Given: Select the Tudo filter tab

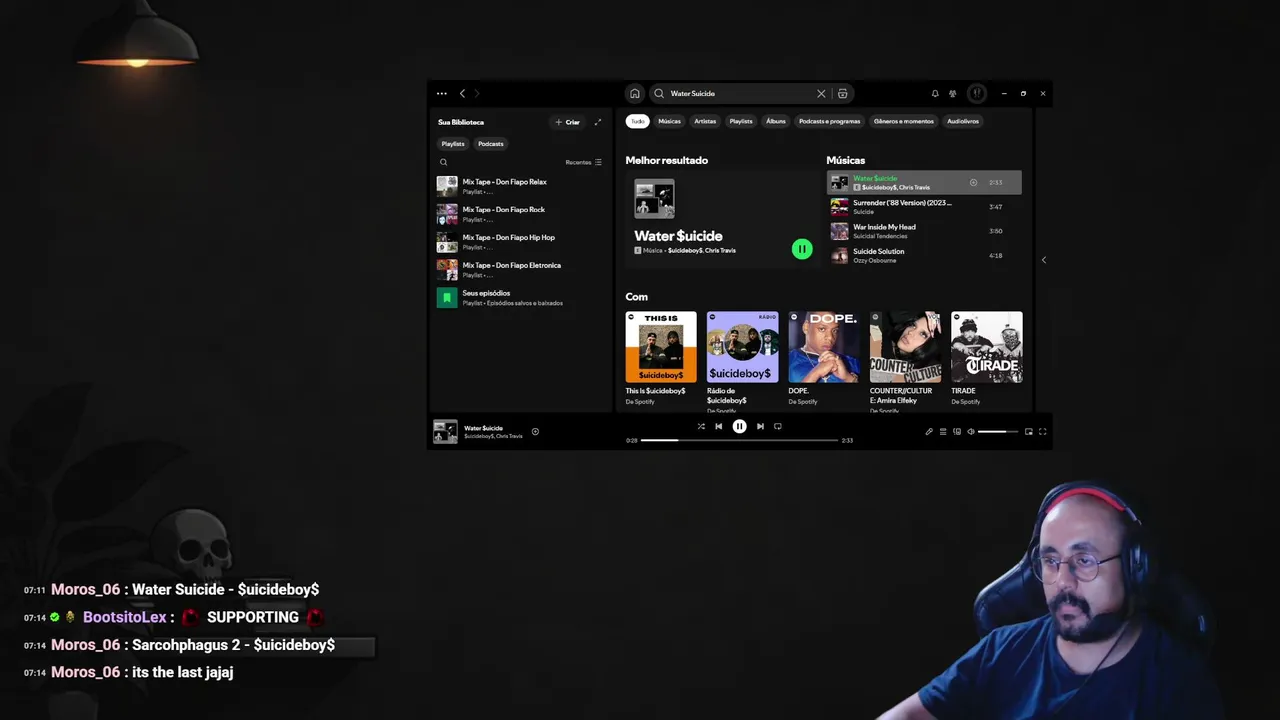Looking at the screenshot, I should [x=637, y=121].
